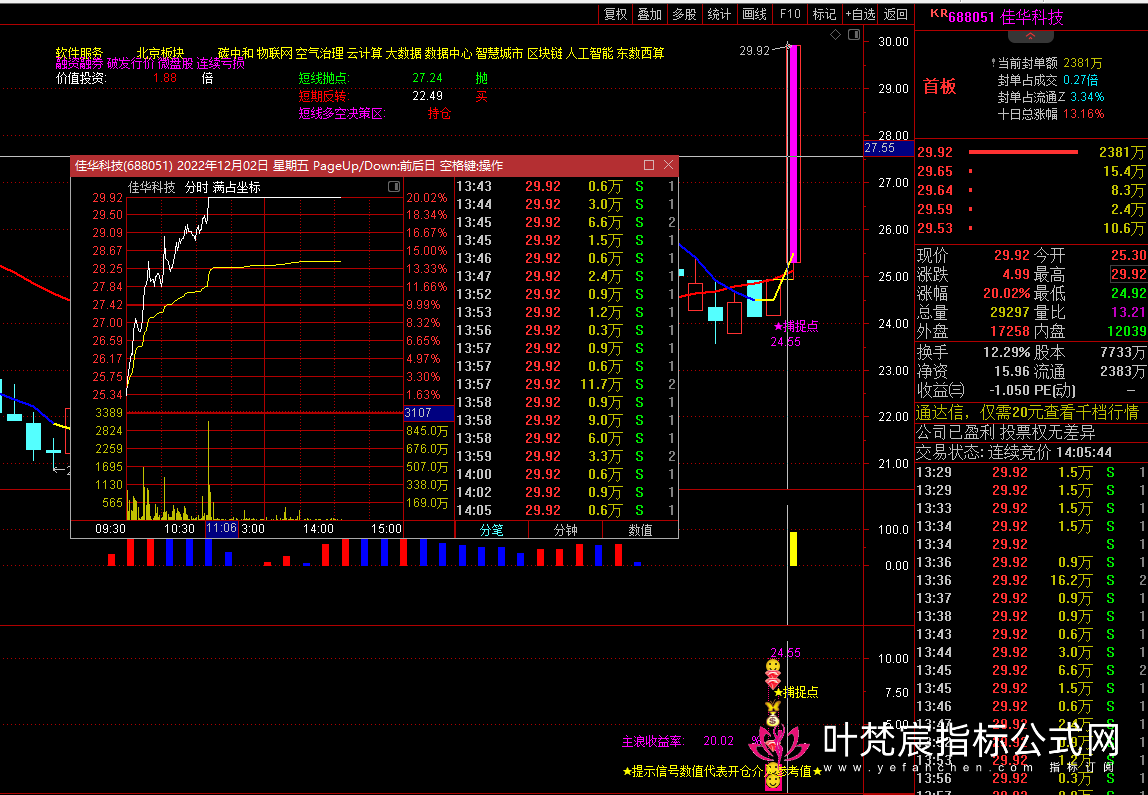The width and height of the screenshot is (1148, 795).
Task: Open the 东数西算 concept tag
Action: pos(641,53)
